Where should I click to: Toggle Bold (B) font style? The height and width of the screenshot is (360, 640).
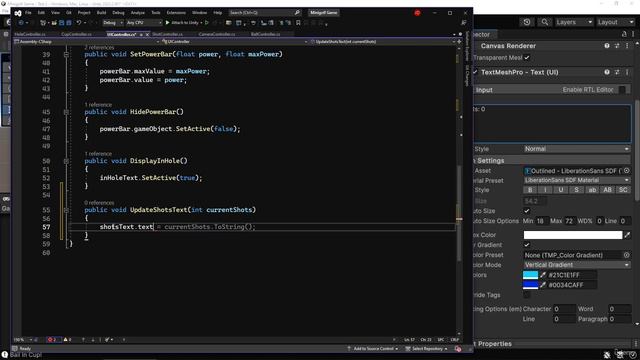click(530, 190)
